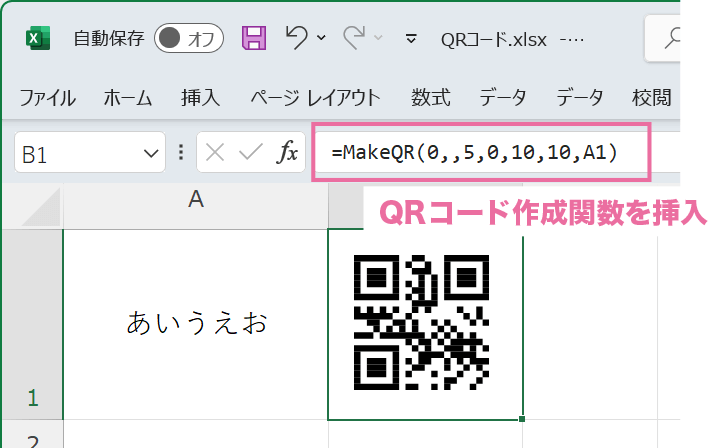This screenshot has height=448, width=724.
Task: Open the 挿入 ribbon tab
Action: 200,98
